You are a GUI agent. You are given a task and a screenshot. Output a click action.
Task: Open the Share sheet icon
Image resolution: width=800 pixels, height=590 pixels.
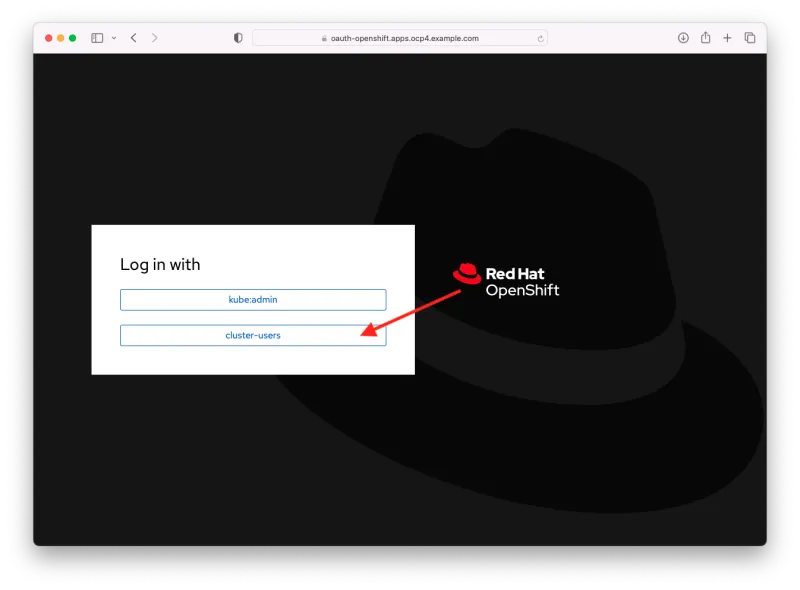[705, 37]
